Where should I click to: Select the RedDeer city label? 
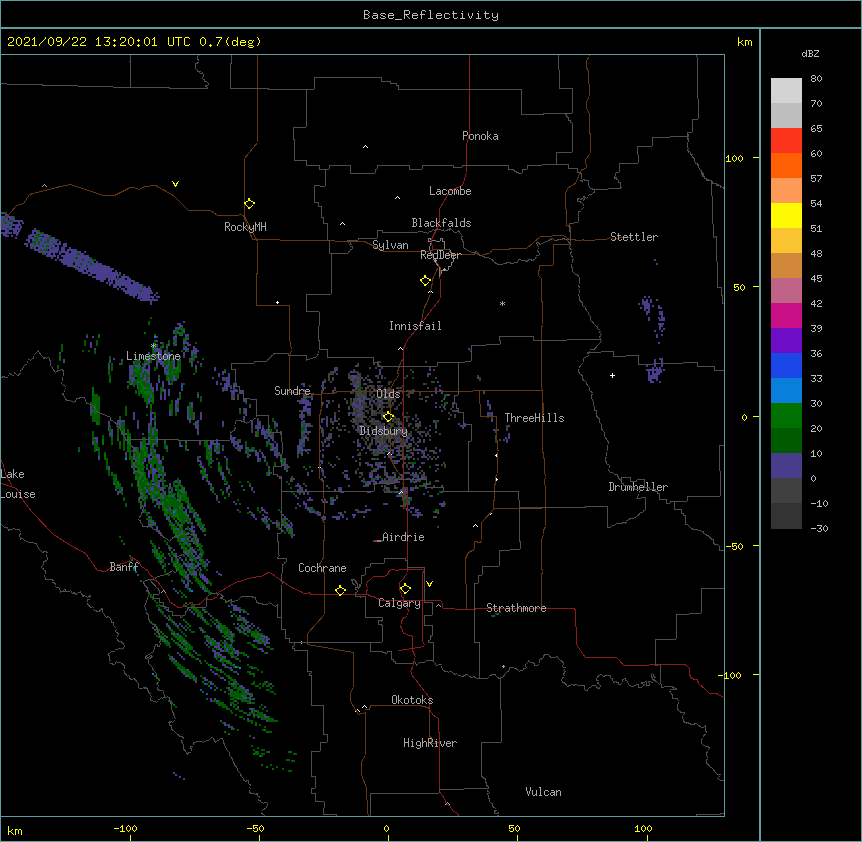click(440, 255)
